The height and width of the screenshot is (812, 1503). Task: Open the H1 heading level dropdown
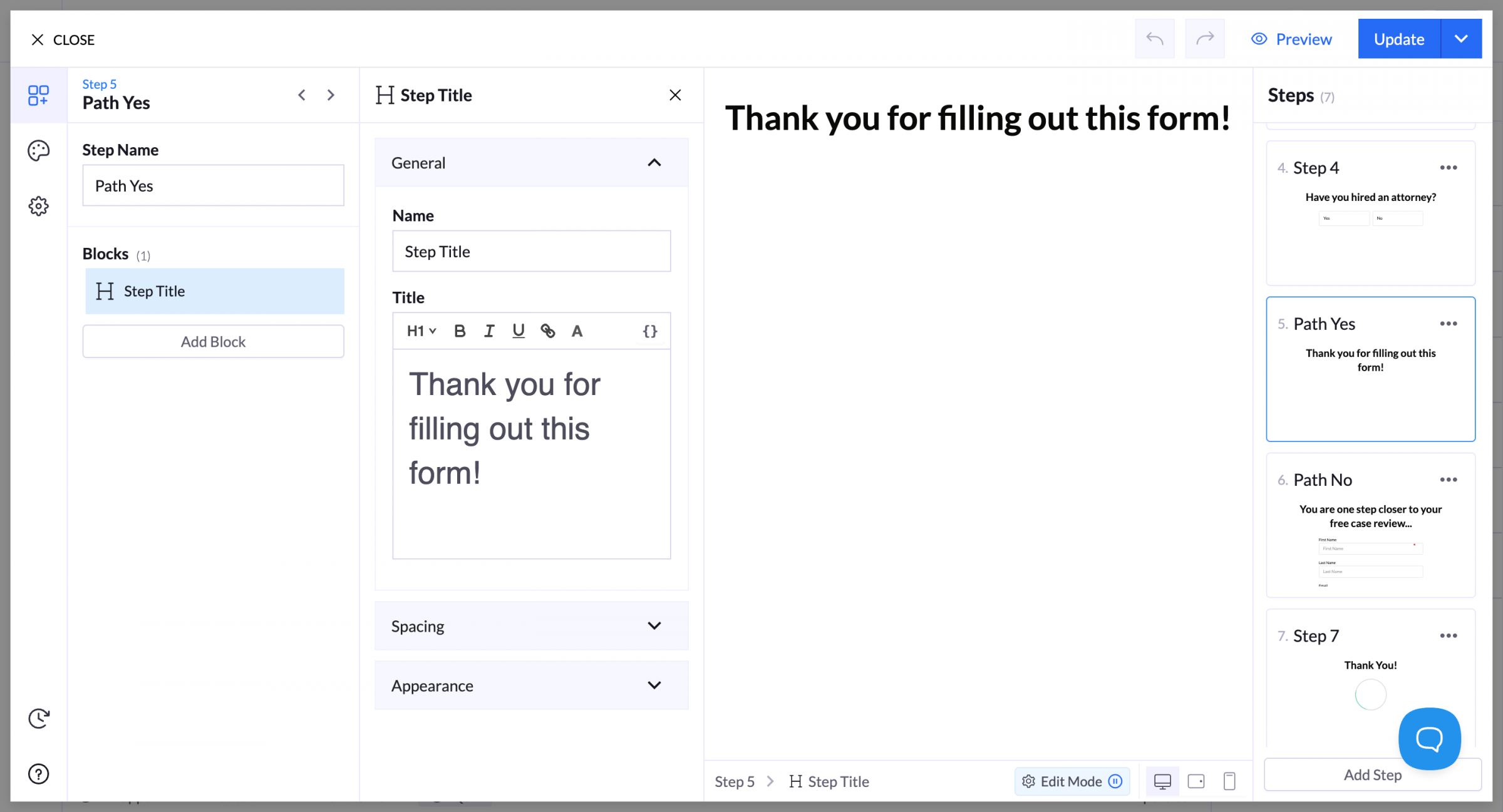coord(421,331)
